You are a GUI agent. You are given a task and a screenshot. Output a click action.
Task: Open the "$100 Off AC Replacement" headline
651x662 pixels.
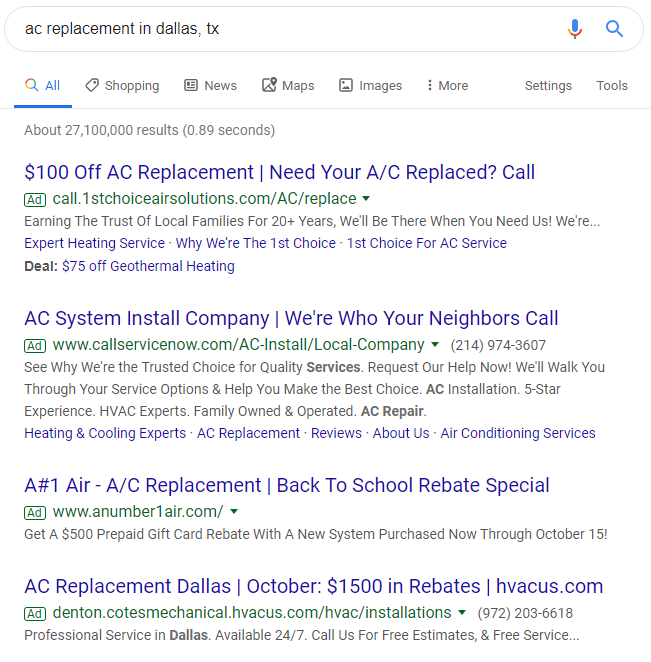(x=279, y=172)
